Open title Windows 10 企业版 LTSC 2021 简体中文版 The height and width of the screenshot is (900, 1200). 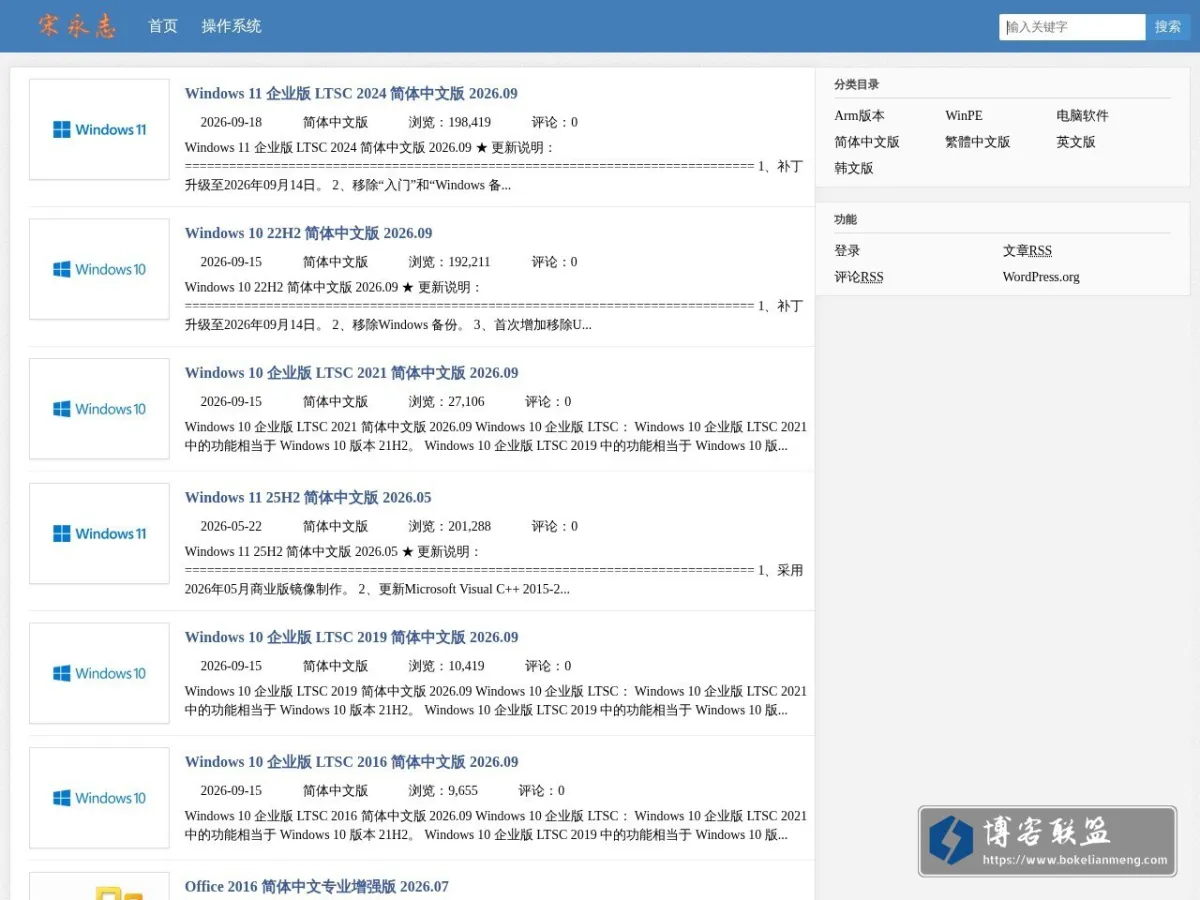[x=352, y=373]
